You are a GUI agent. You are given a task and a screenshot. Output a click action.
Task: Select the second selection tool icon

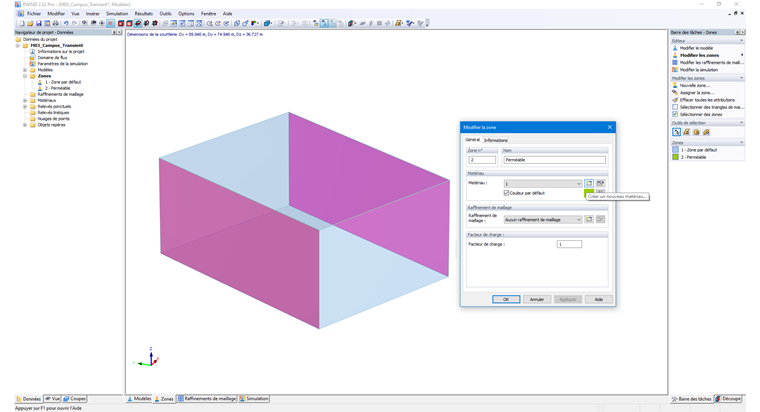[x=687, y=132]
